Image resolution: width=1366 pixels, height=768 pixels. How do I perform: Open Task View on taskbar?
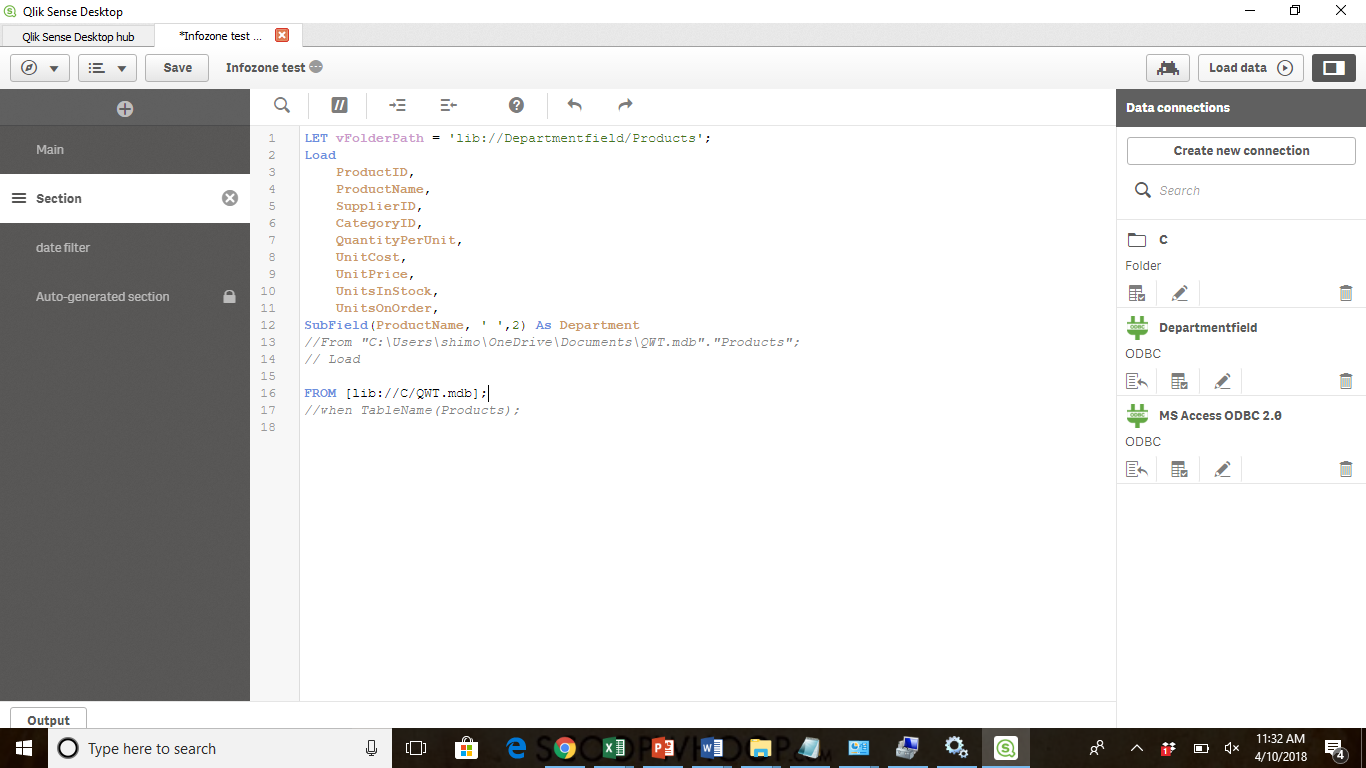[x=416, y=748]
